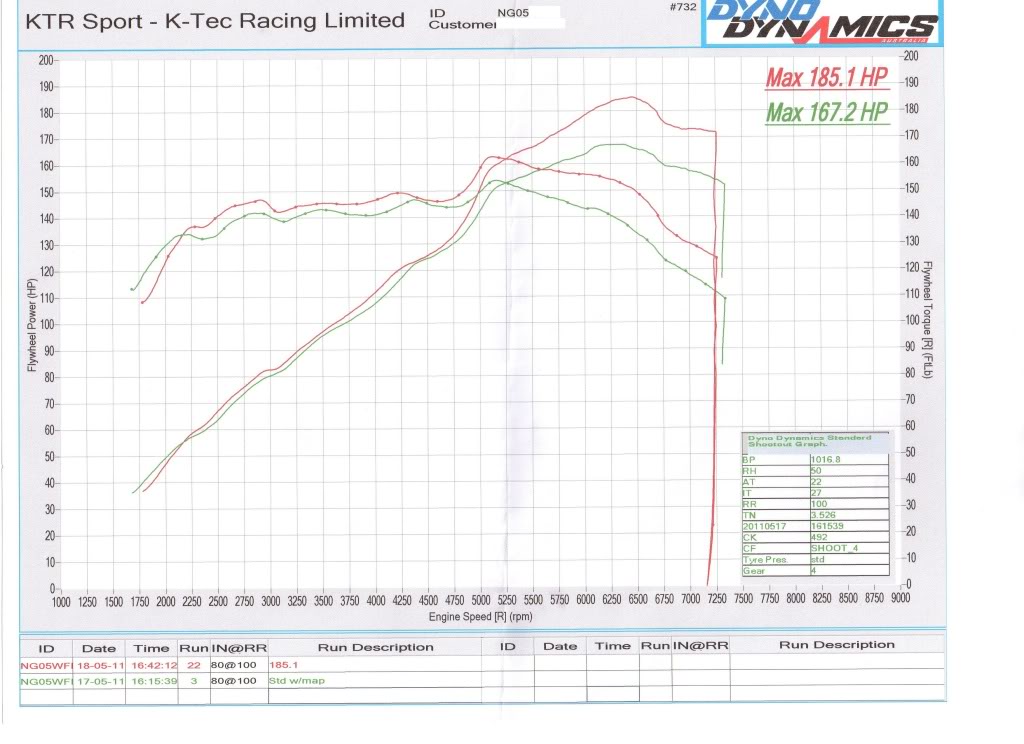Click the Engine Speed (rpm) axis label
Image resolution: width=1024 pixels, height=744 pixels.
click(x=480, y=618)
